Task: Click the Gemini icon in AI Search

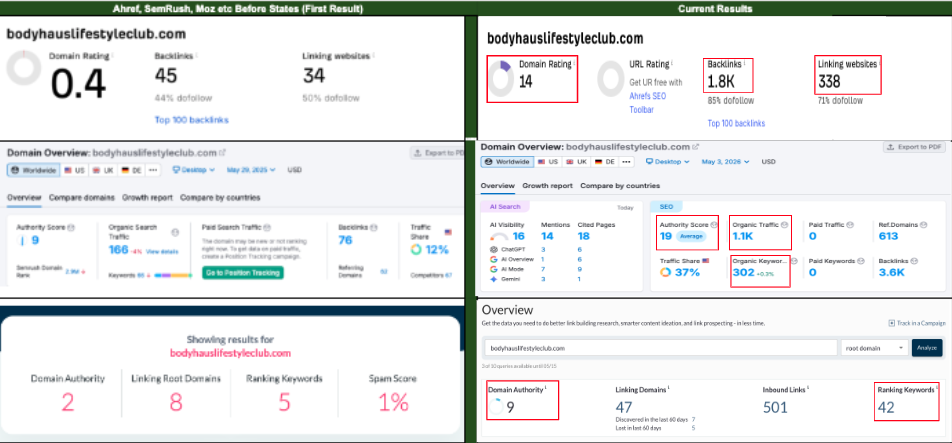Action: tap(493, 279)
